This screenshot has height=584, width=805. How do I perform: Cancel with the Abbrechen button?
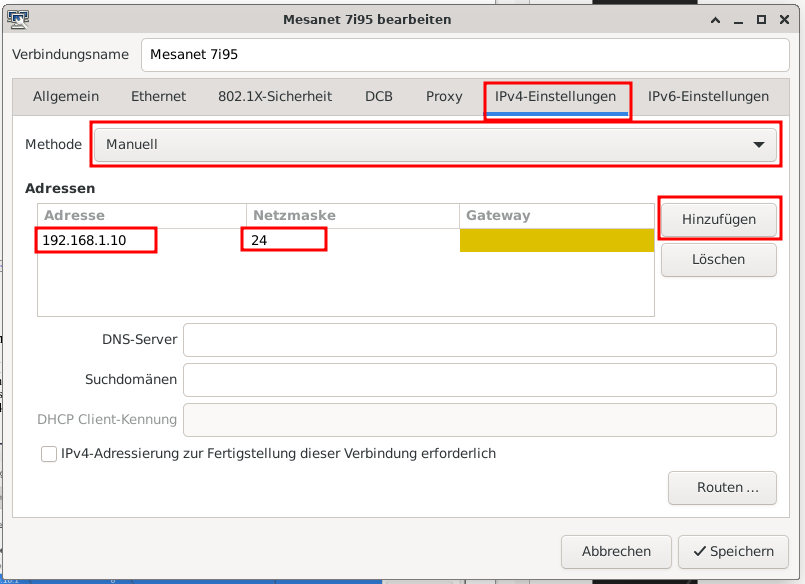click(x=616, y=552)
